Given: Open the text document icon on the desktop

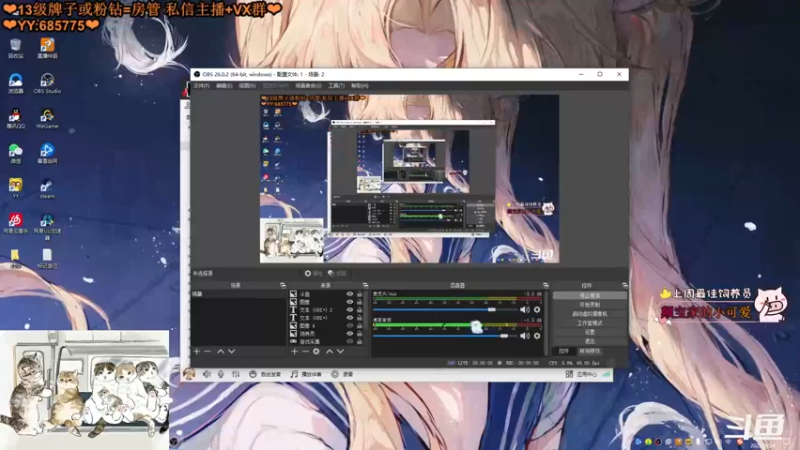Looking at the screenshot, I should point(47,258).
